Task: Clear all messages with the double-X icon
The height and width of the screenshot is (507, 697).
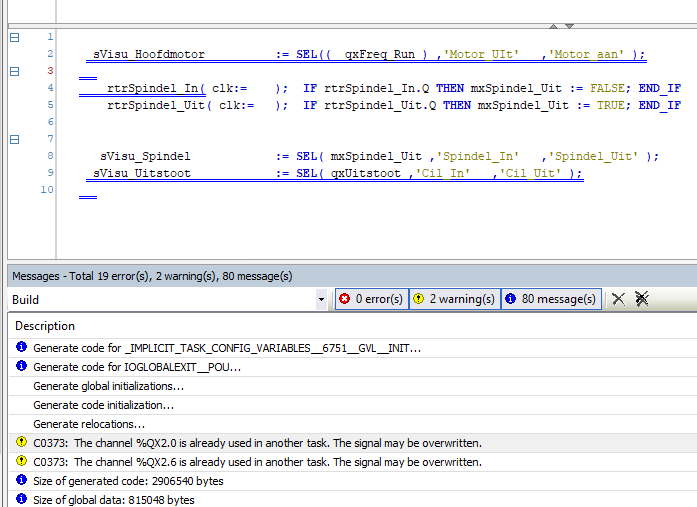Action: (x=643, y=299)
